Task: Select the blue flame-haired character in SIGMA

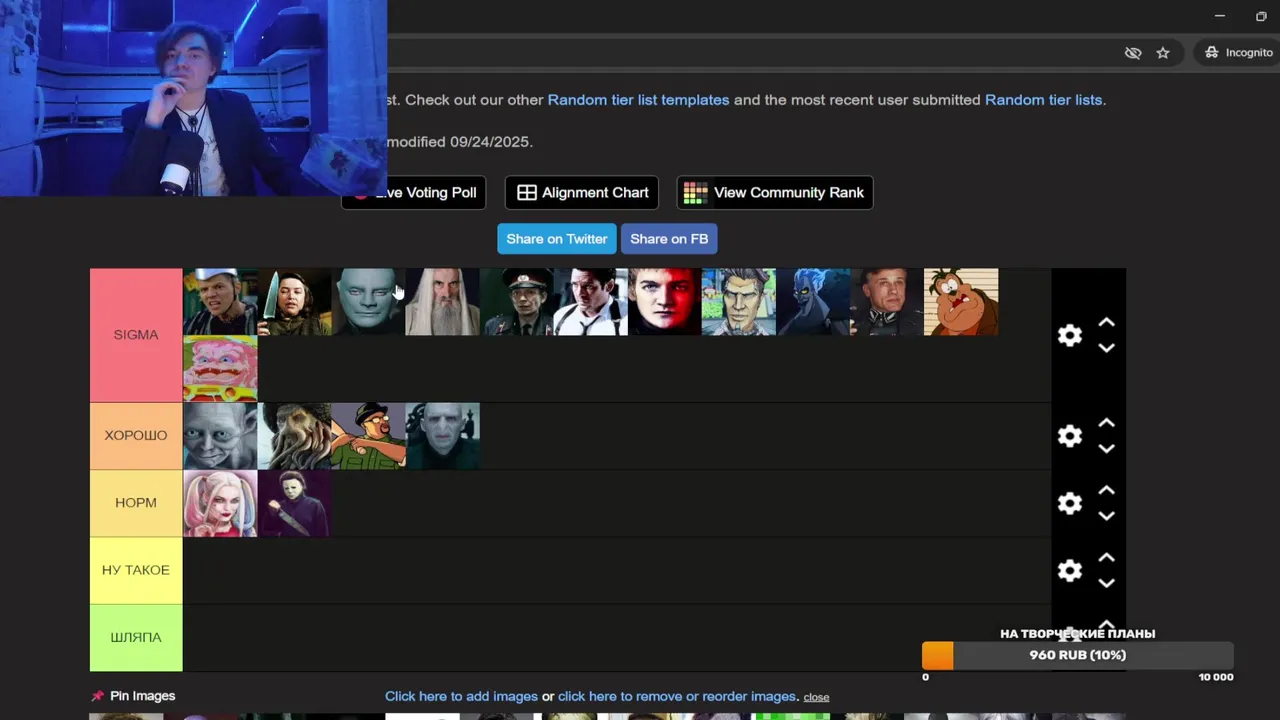Action: click(x=813, y=302)
